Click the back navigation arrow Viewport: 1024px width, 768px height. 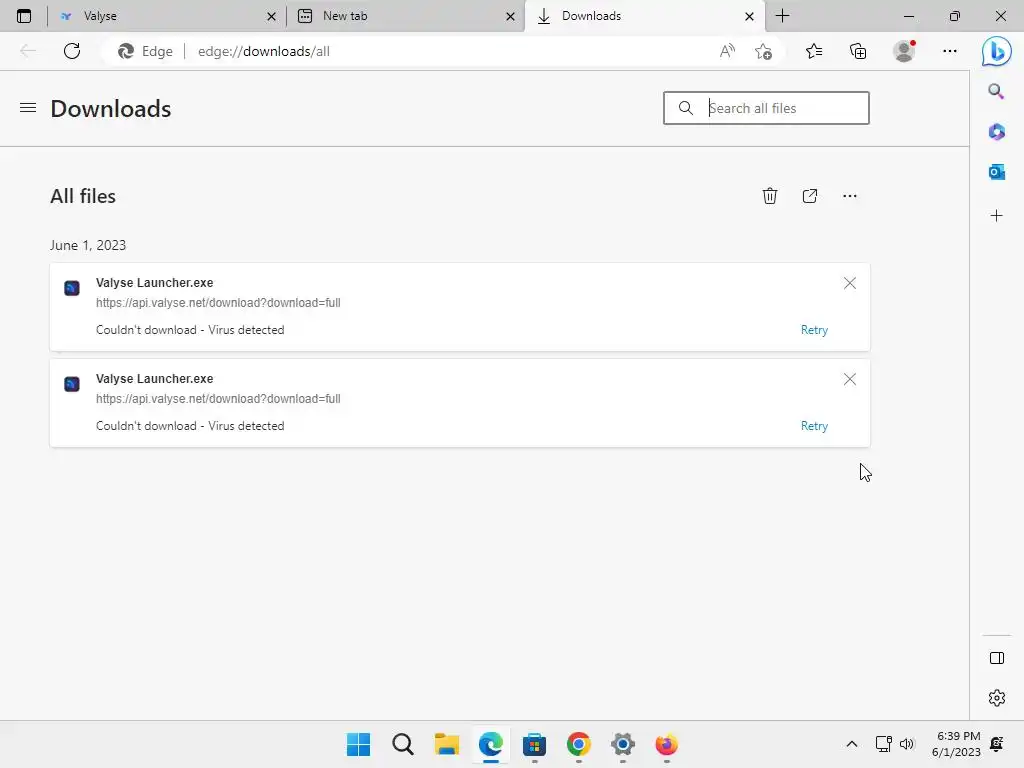pos(28,51)
